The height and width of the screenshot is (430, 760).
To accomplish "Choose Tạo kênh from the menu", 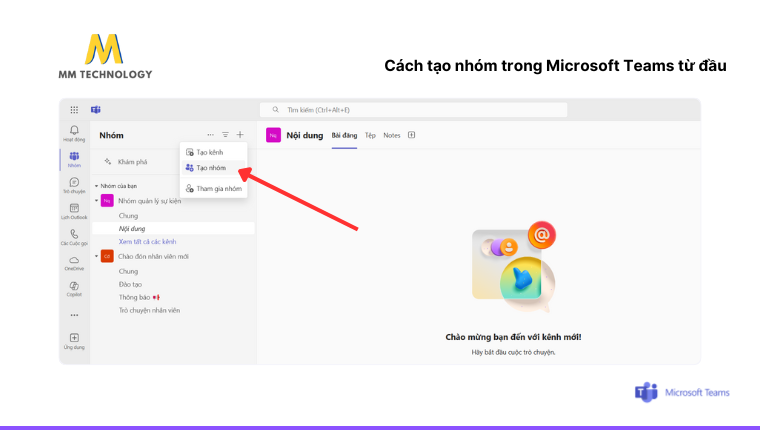I will [x=213, y=152].
